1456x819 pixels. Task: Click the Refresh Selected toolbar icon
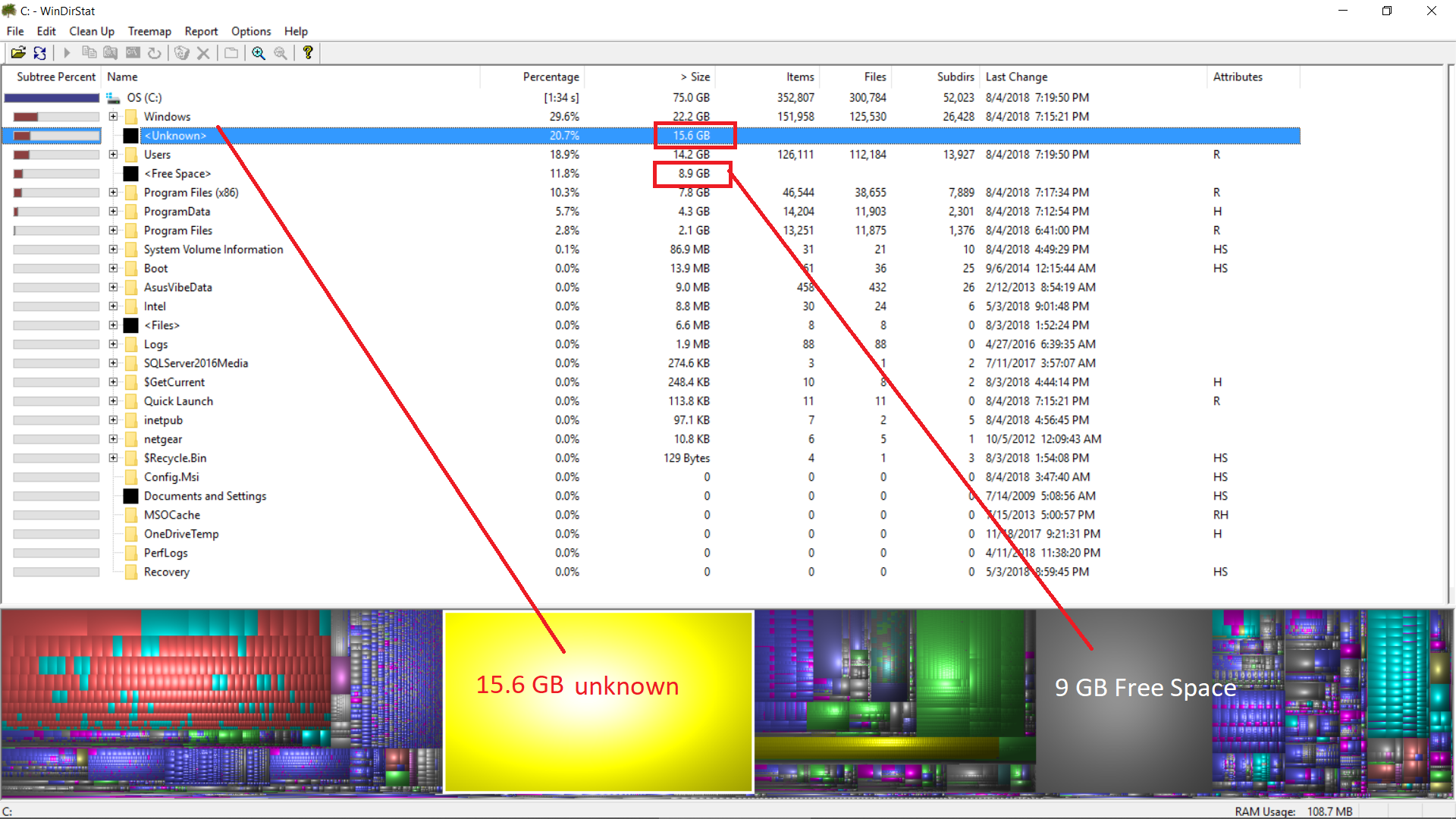coord(155,53)
